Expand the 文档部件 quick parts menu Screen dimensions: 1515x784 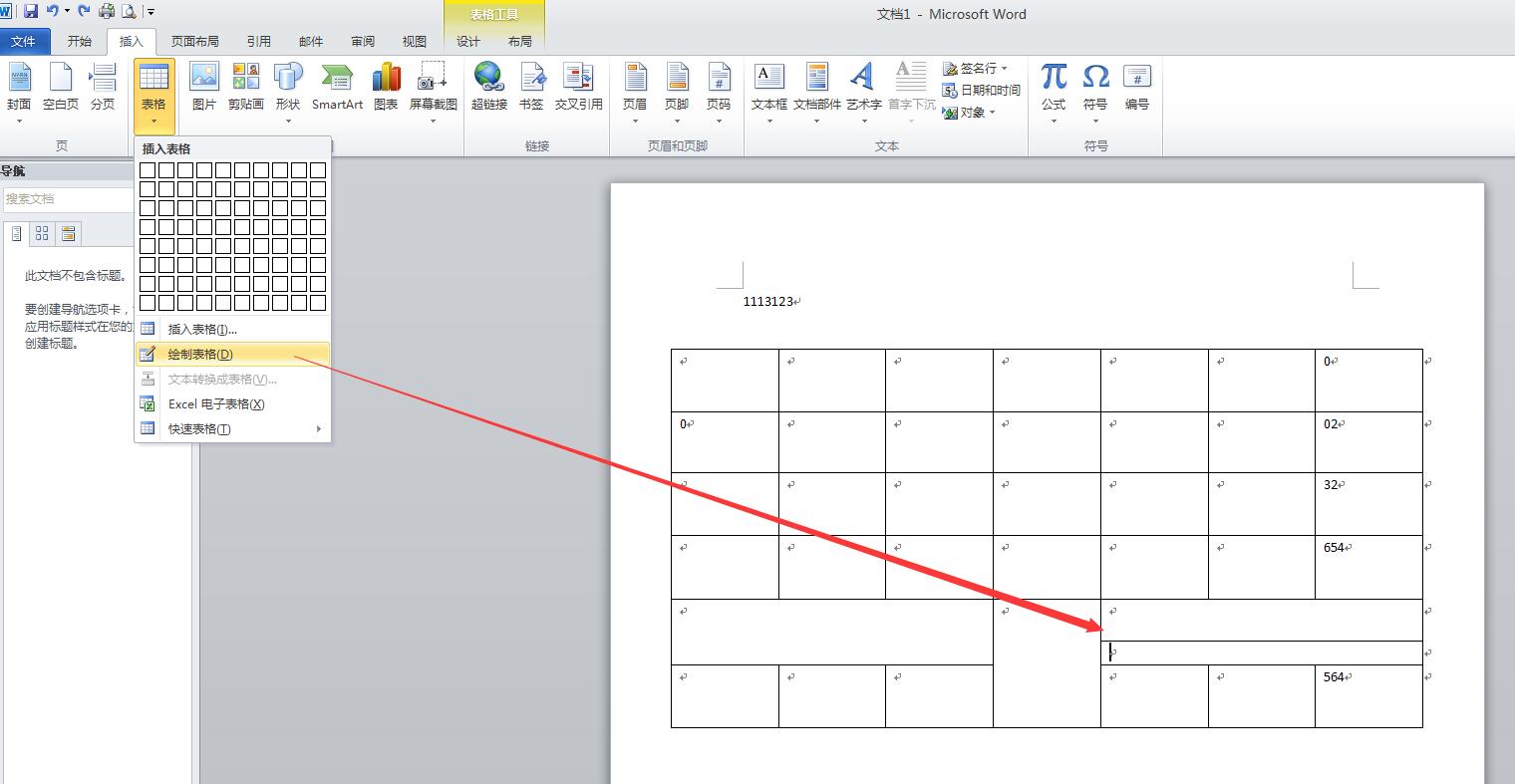[817, 94]
